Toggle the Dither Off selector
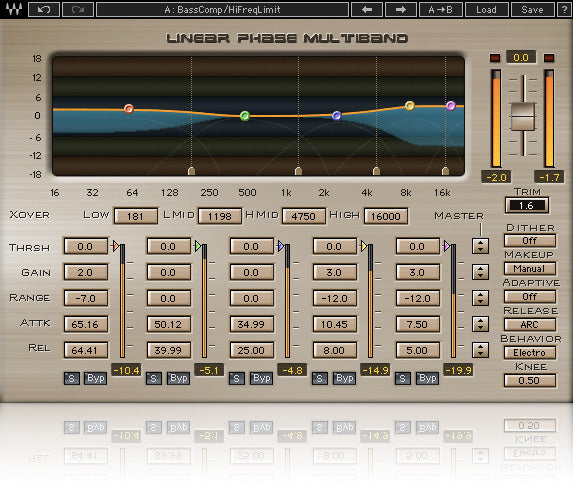573x497 pixels. tap(530, 241)
